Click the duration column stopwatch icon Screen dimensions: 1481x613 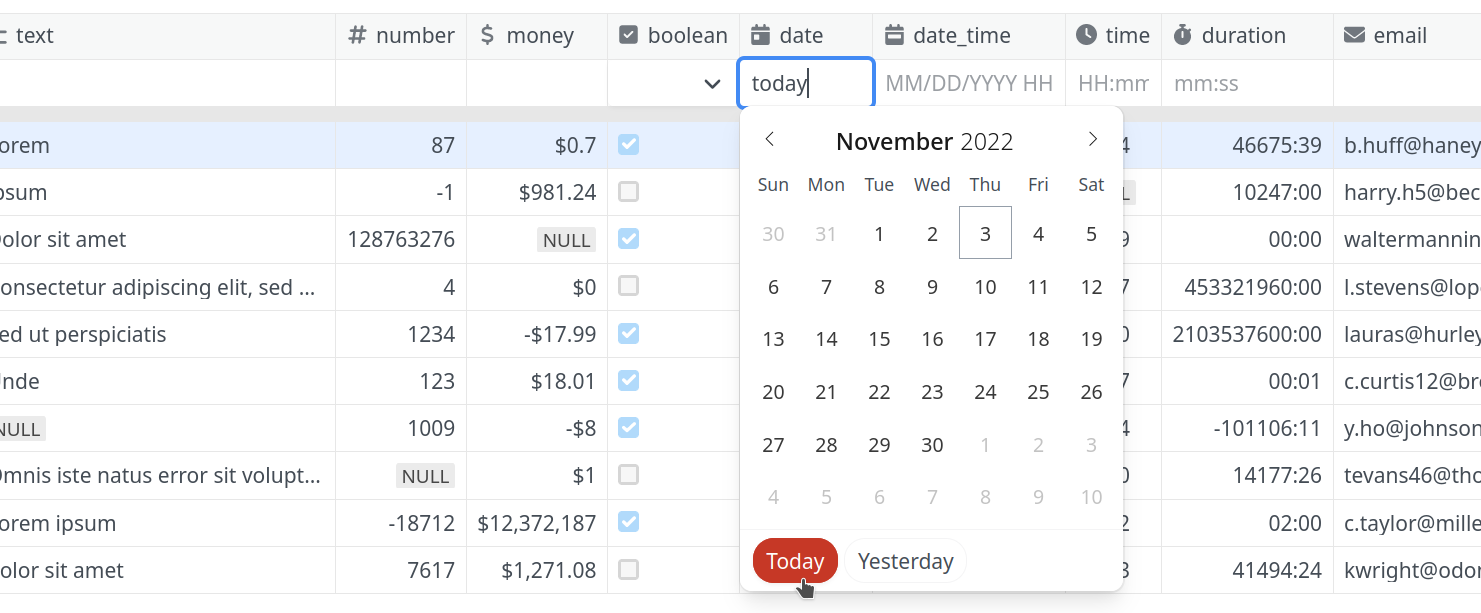click(1183, 36)
